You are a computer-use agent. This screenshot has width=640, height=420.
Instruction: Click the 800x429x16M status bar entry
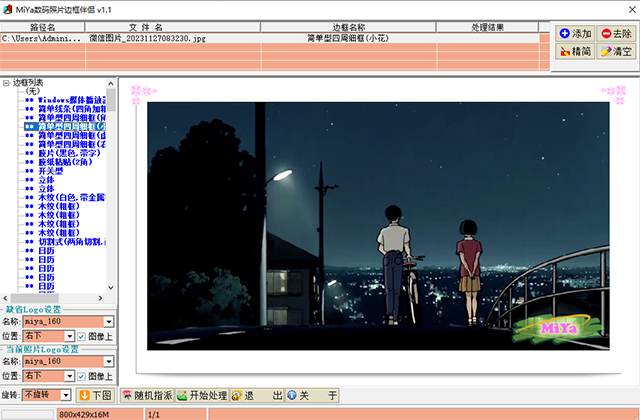pos(100,415)
